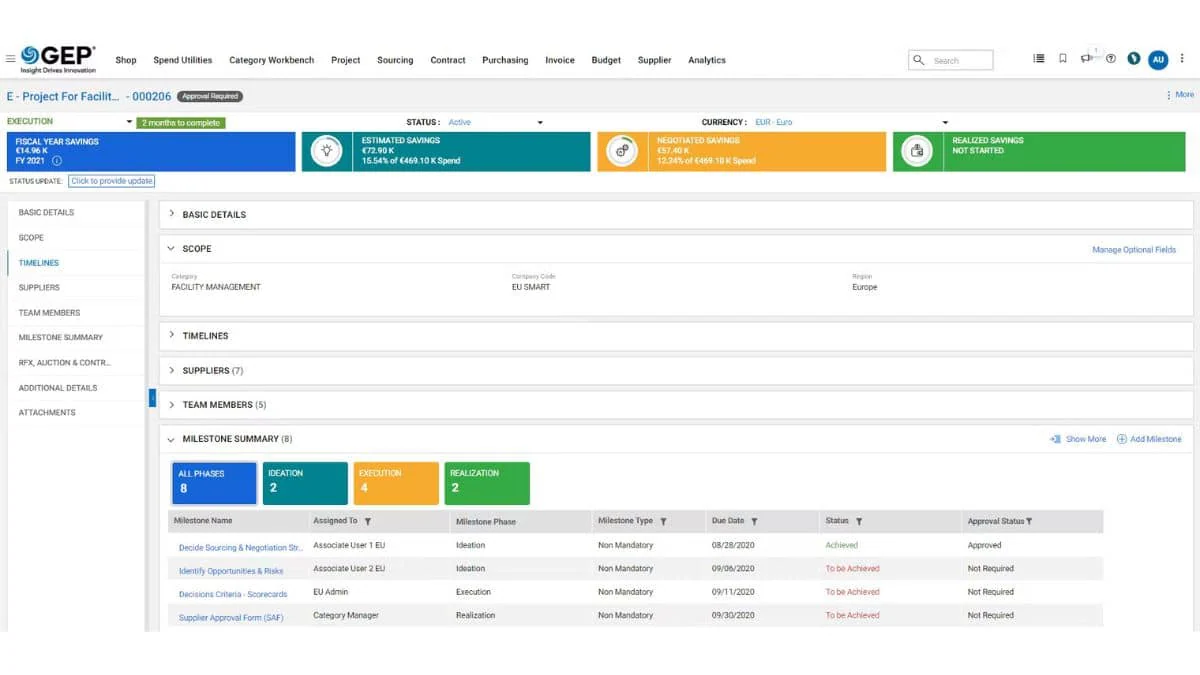Screen dimensions: 1200x675
Task: Select the REALIZATION 2 phase tile
Action: click(x=487, y=483)
